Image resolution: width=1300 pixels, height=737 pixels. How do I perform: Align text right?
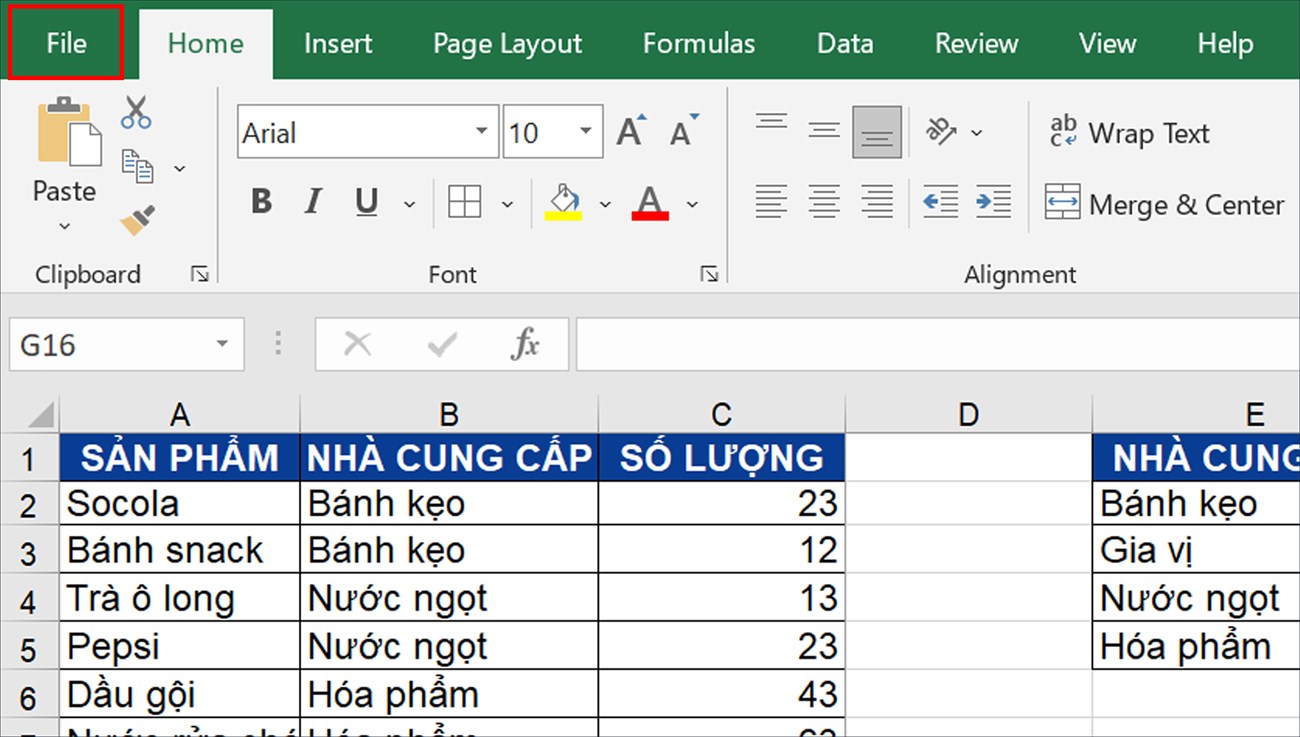877,202
